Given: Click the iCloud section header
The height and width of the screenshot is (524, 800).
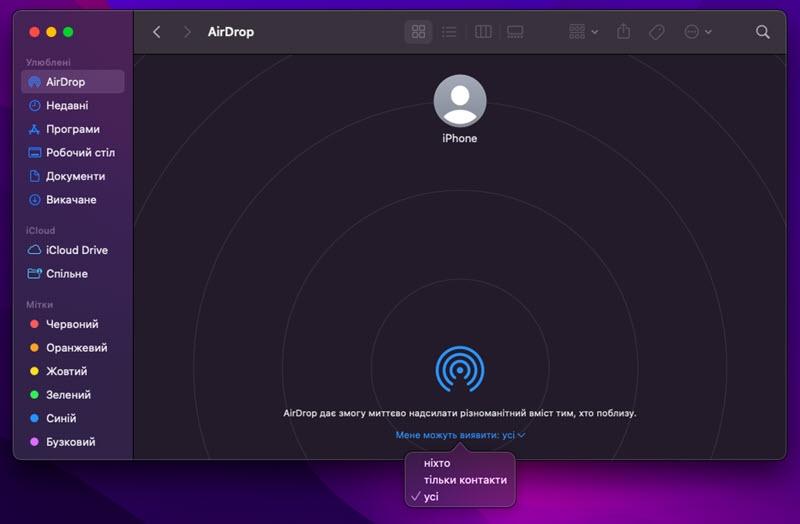Looking at the screenshot, I should (x=40, y=231).
